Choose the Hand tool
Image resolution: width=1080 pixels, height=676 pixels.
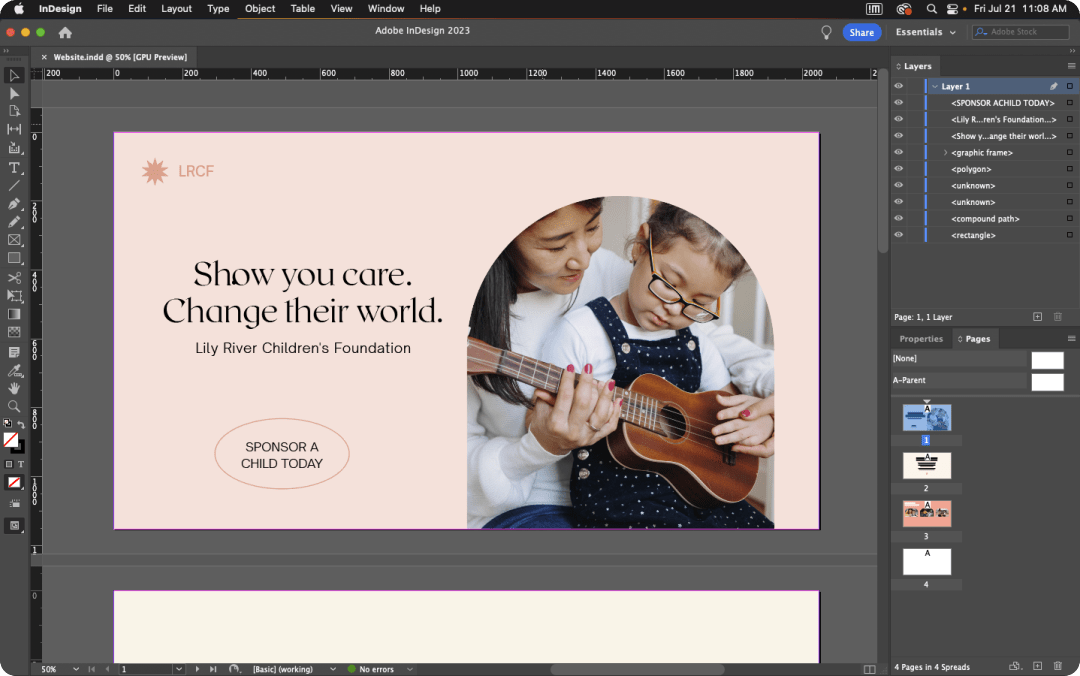coord(14,388)
